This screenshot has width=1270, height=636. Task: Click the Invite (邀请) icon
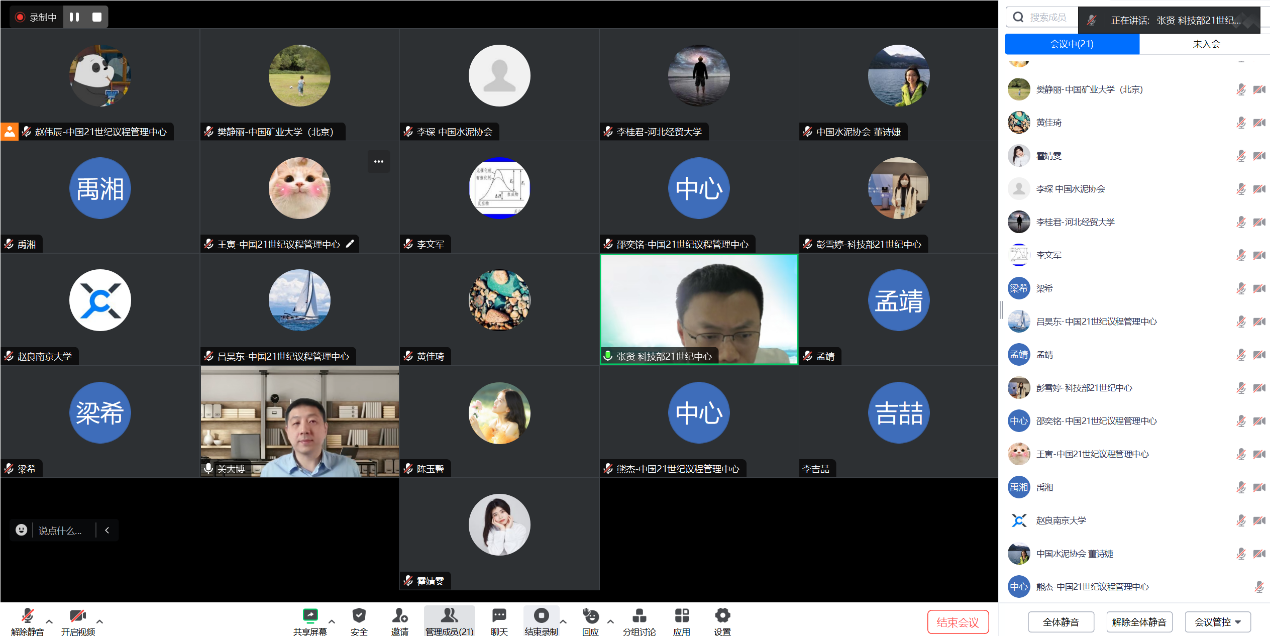(400, 616)
